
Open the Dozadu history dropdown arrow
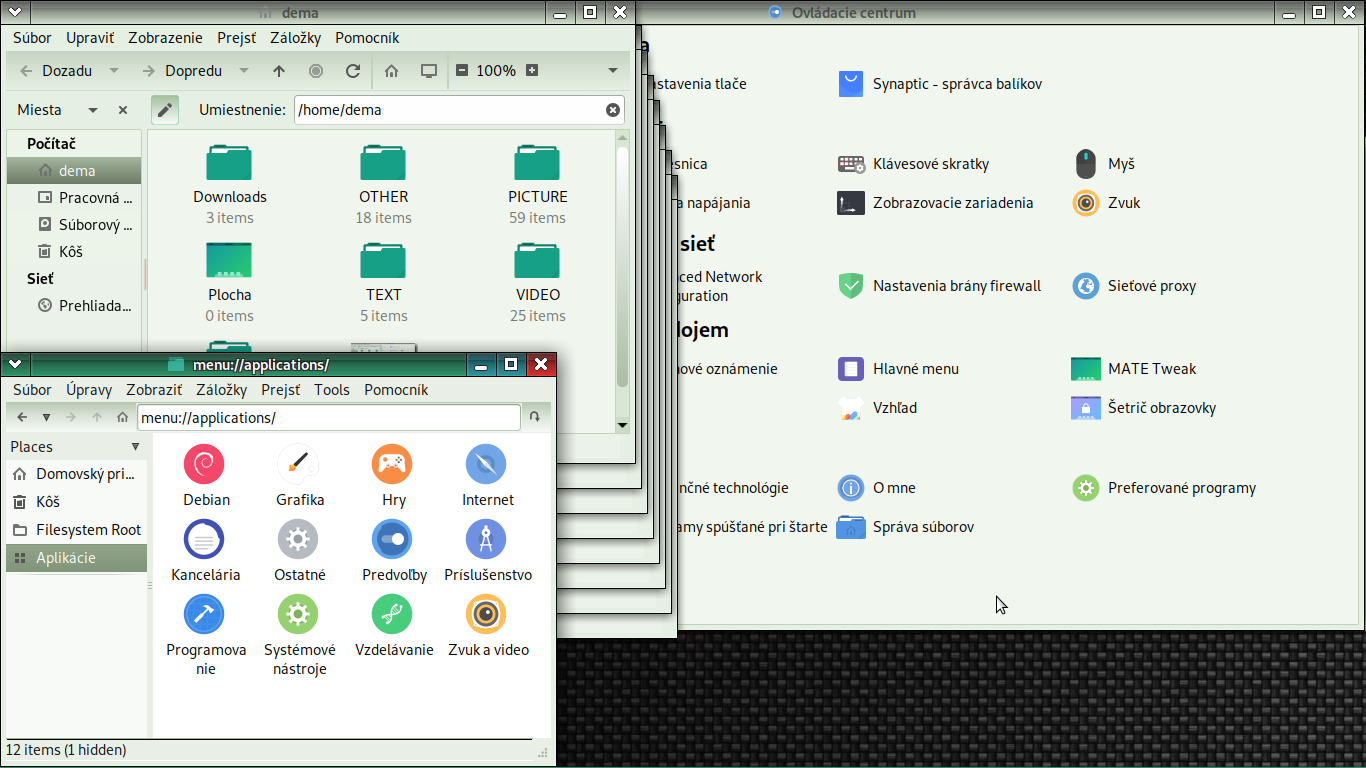pos(114,71)
